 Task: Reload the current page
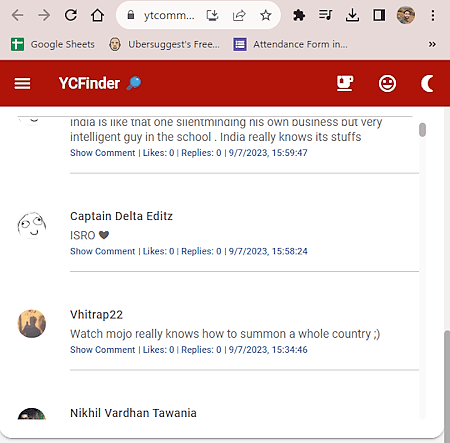(x=71, y=15)
